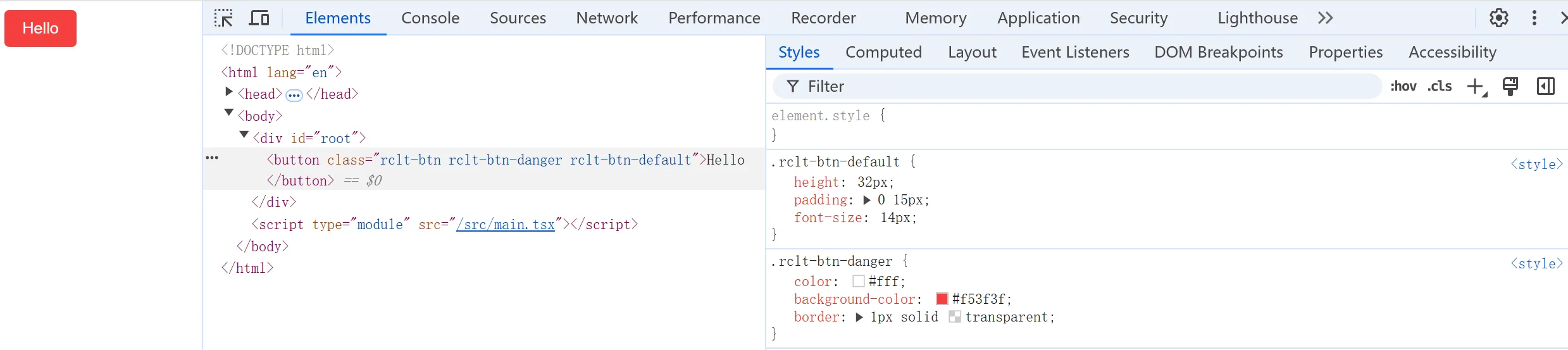Select the script type module node

click(x=444, y=225)
